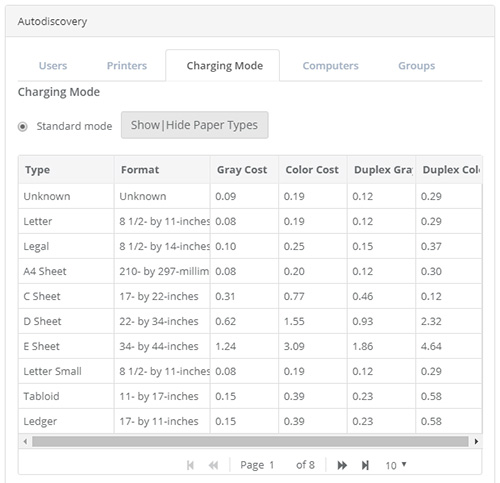Image resolution: width=500 pixels, height=483 pixels.
Task: Open the Groups tab
Action: pyautogui.click(x=416, y=66)
